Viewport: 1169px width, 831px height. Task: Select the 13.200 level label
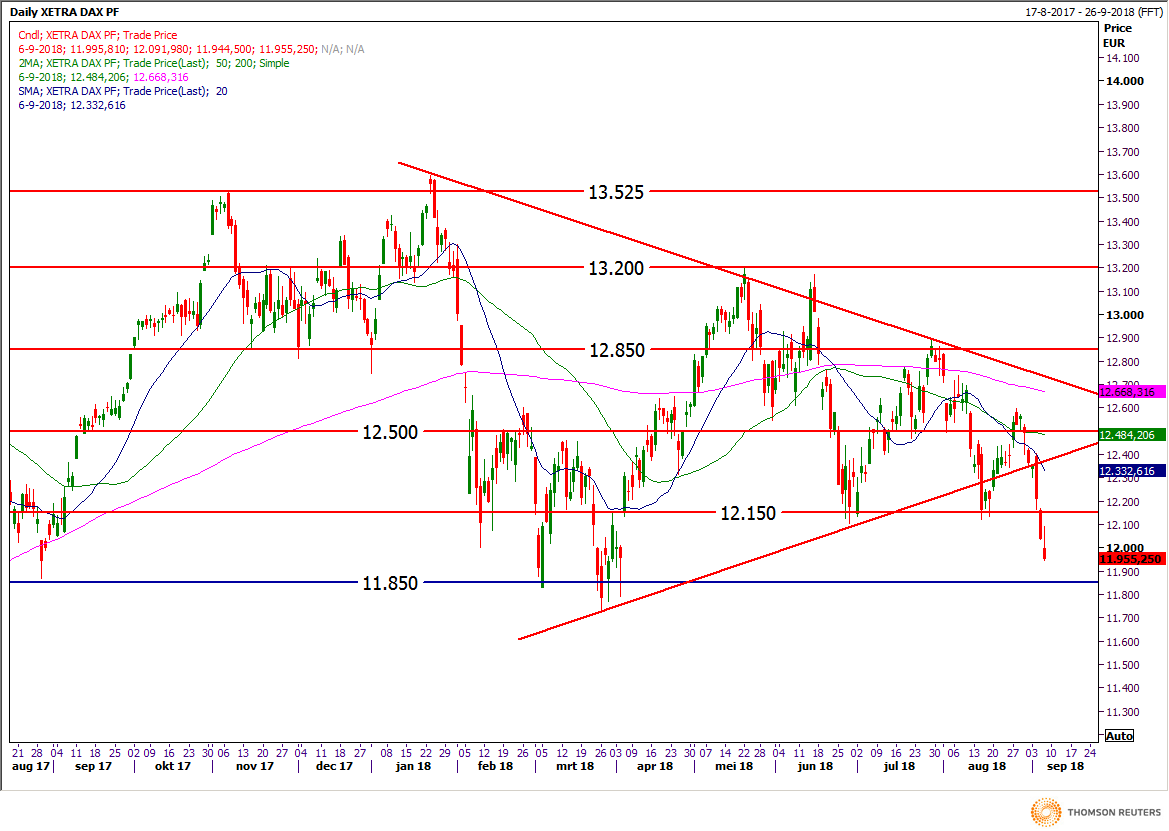coord(616,268)
